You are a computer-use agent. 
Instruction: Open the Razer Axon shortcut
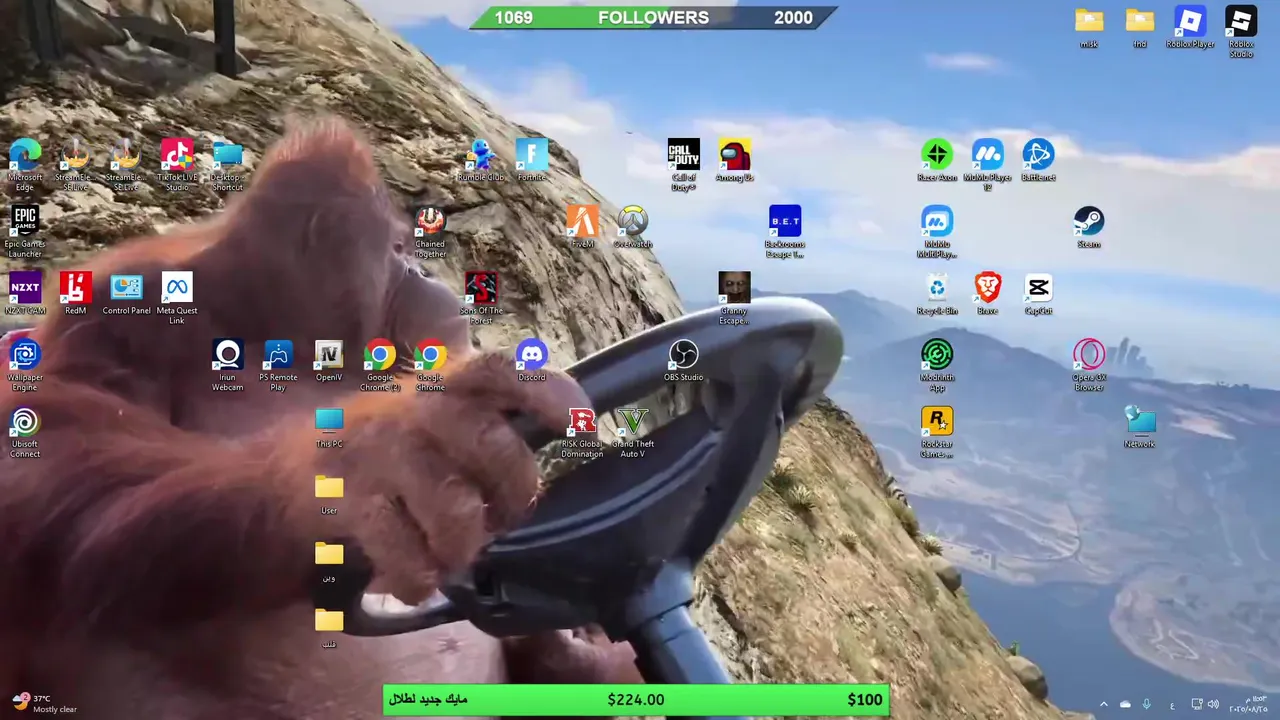937,160
